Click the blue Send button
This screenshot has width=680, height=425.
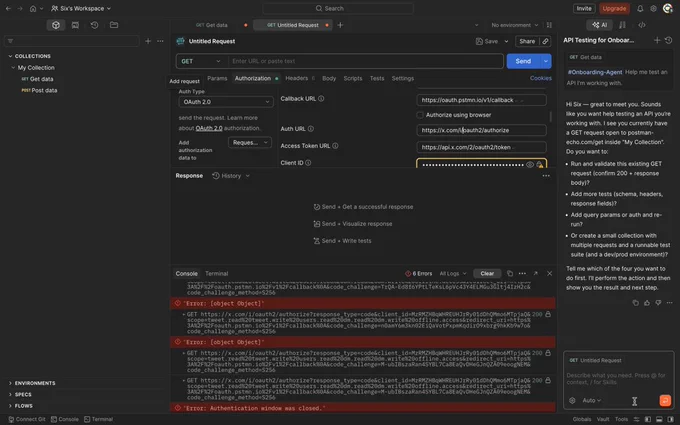coord(523,61)
